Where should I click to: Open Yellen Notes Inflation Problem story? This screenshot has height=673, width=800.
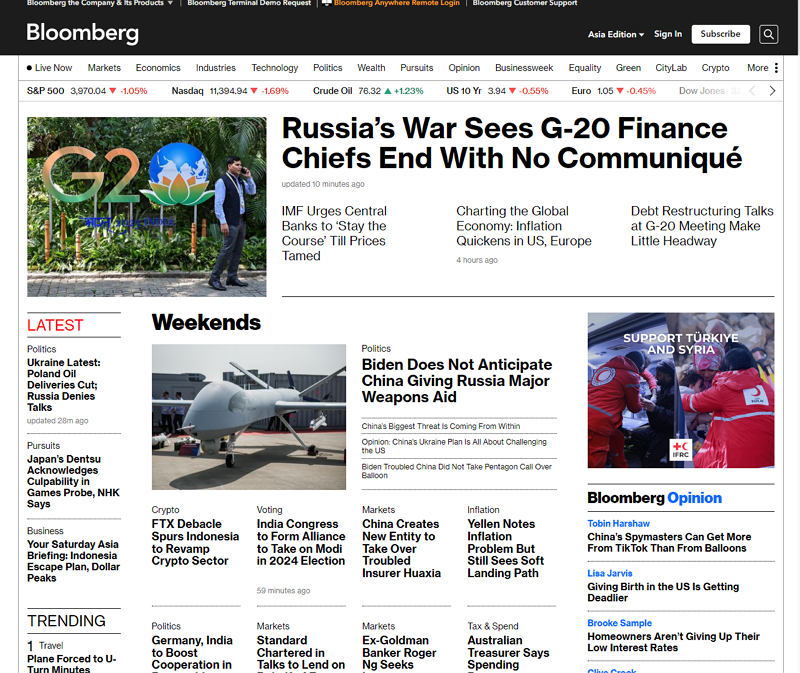(506, 549)
